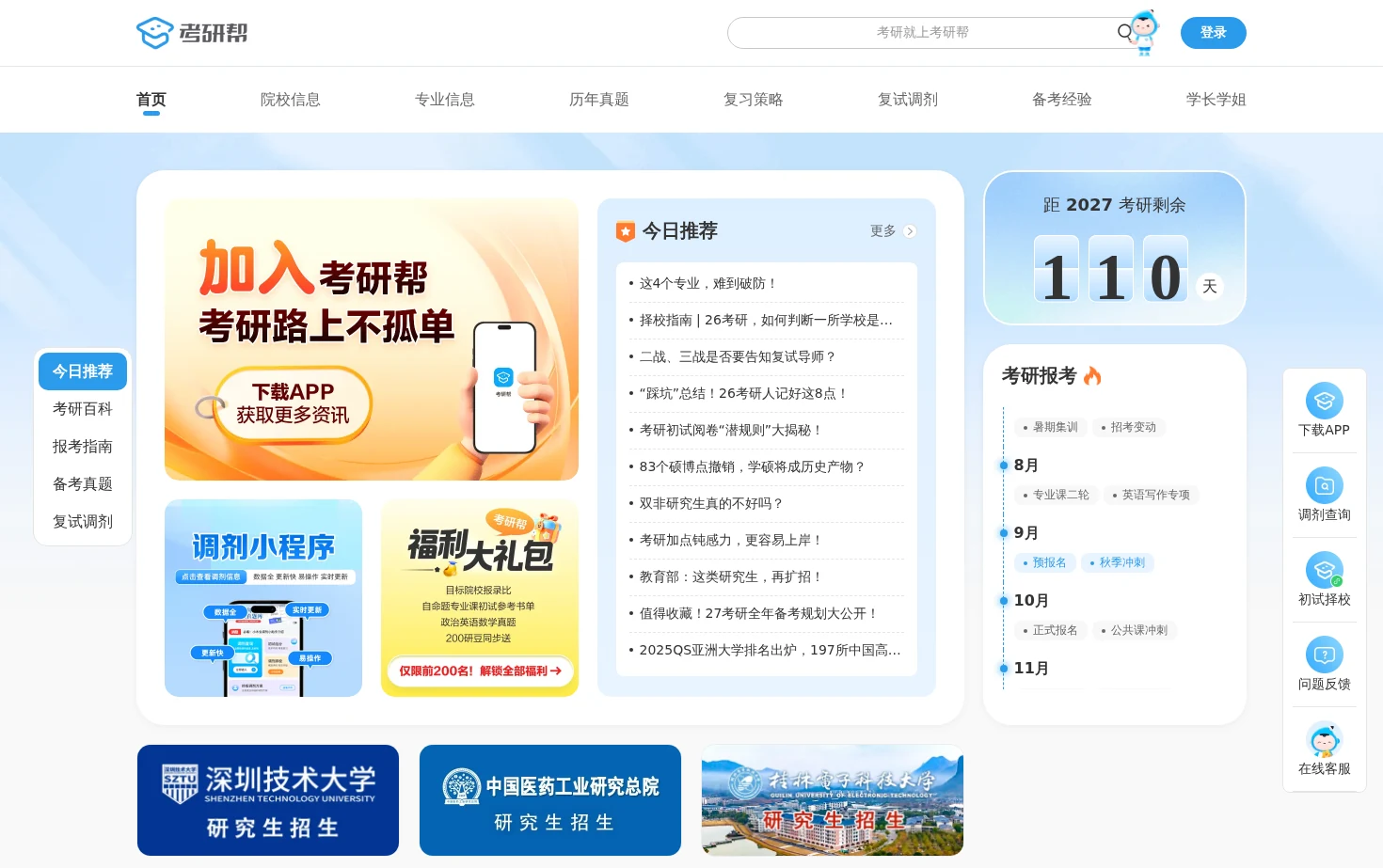Open article 教育部：这类研究生，再扩招！

click(731, 576)
